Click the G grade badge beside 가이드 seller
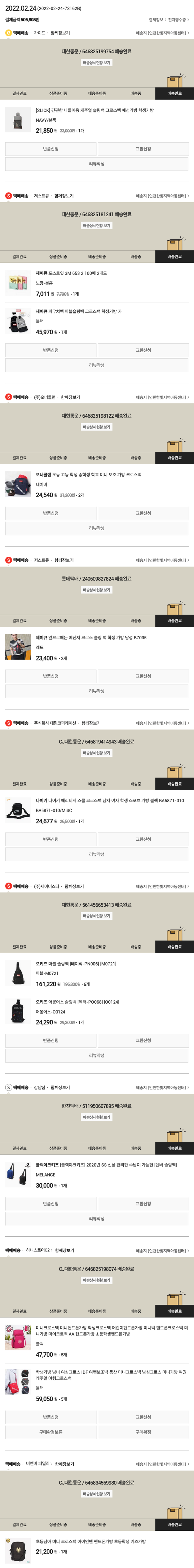Image resolution: width=194 pixels, height=1568 pixels. pyautogui.click(x=9, y=33)
